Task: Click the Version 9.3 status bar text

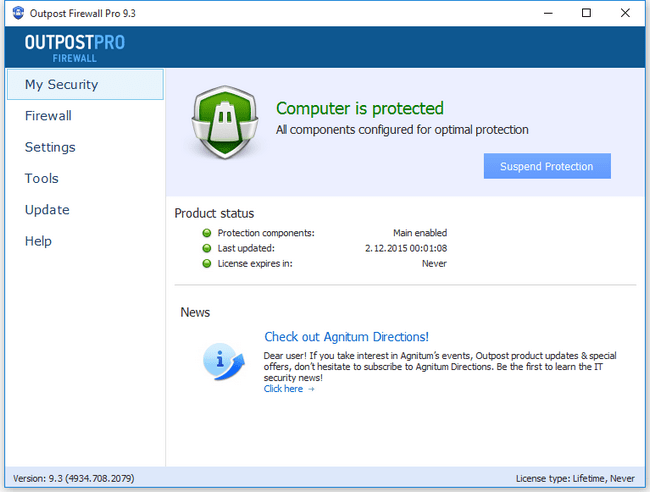Action: [x=73, y=478]
